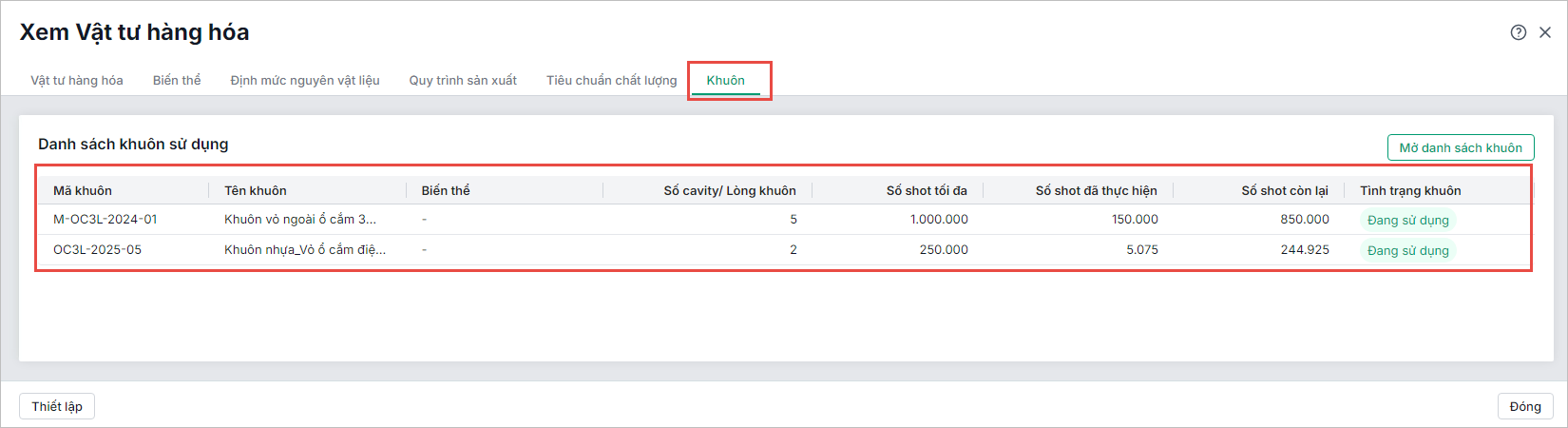Viewport: 1568px width, 428px height.
Task: Select the Khuôn tab
Action: 725,81
